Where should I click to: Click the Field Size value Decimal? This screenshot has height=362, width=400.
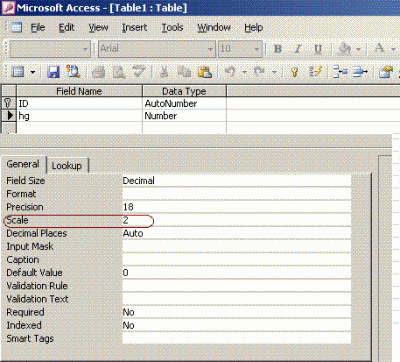pyautogui.click(x=236, y=181)
